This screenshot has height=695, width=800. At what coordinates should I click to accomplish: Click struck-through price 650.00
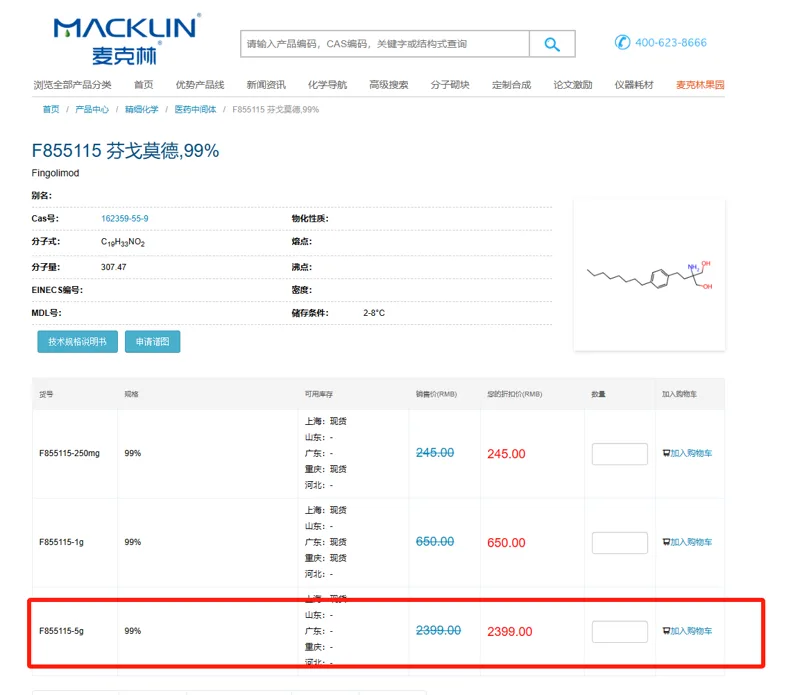pyautogui.click(x=435, y=541)
